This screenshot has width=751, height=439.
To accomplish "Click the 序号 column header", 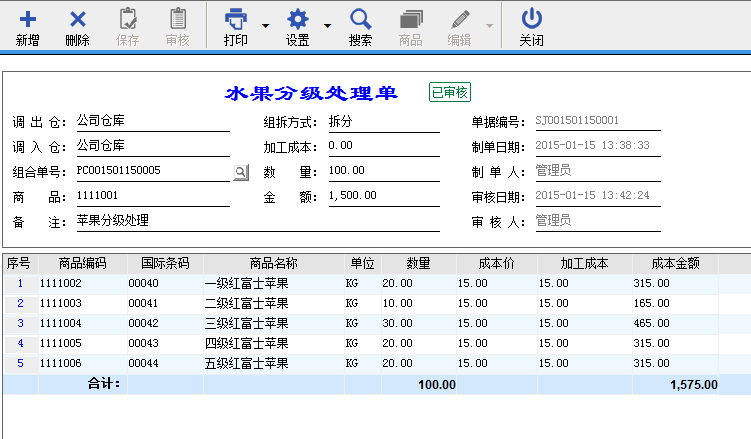I will 21,263.
